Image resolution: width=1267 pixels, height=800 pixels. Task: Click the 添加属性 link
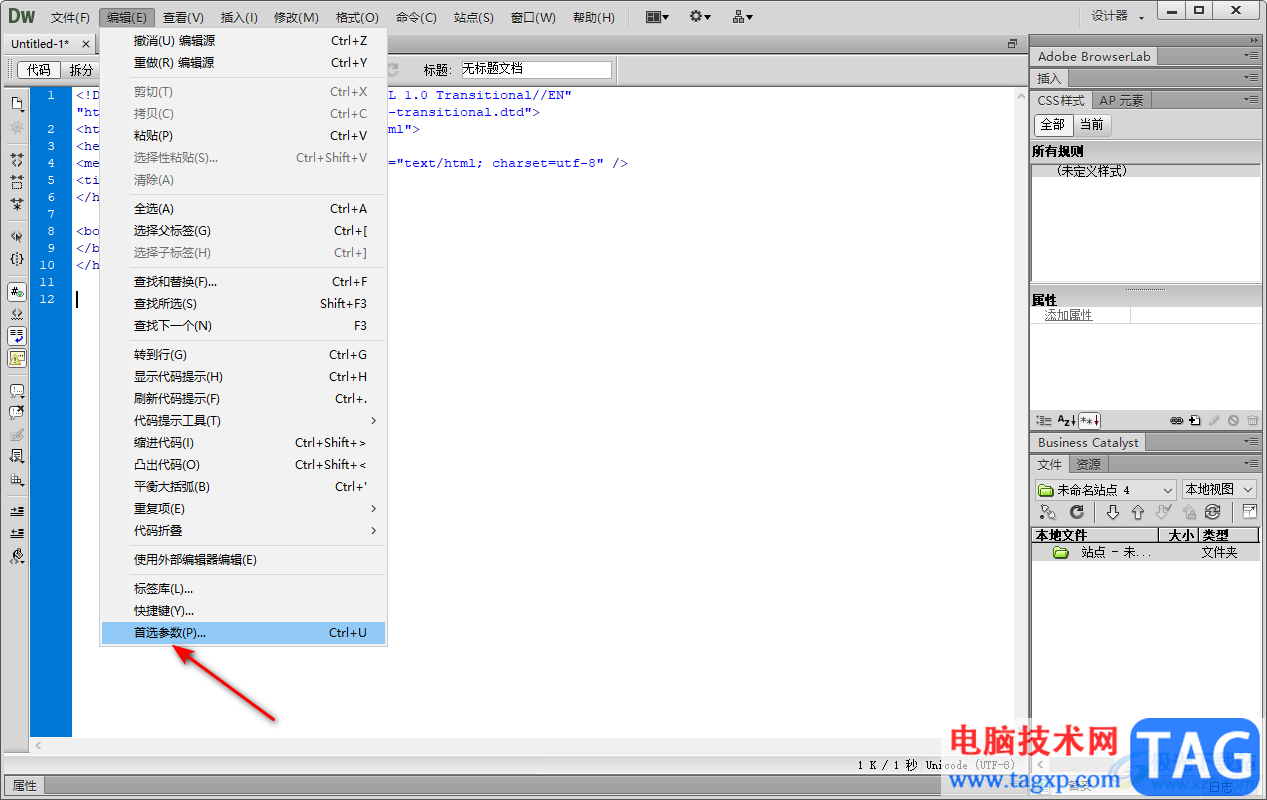coord(1068,315)
